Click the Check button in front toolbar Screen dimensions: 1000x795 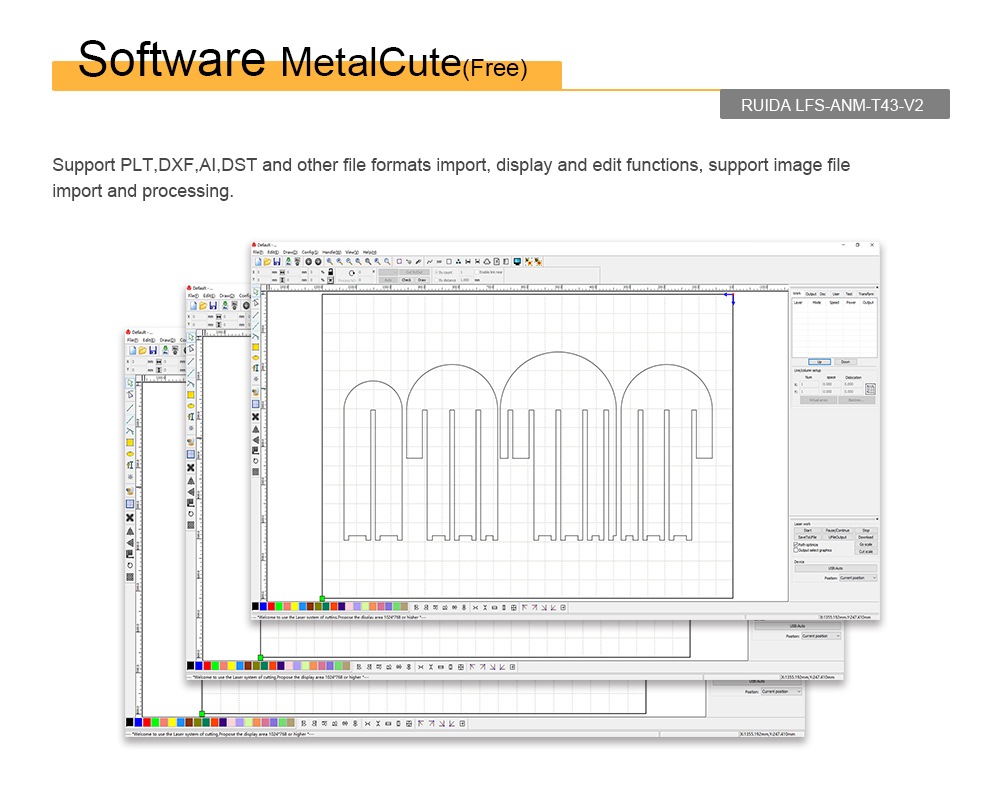tap(406, 280)
